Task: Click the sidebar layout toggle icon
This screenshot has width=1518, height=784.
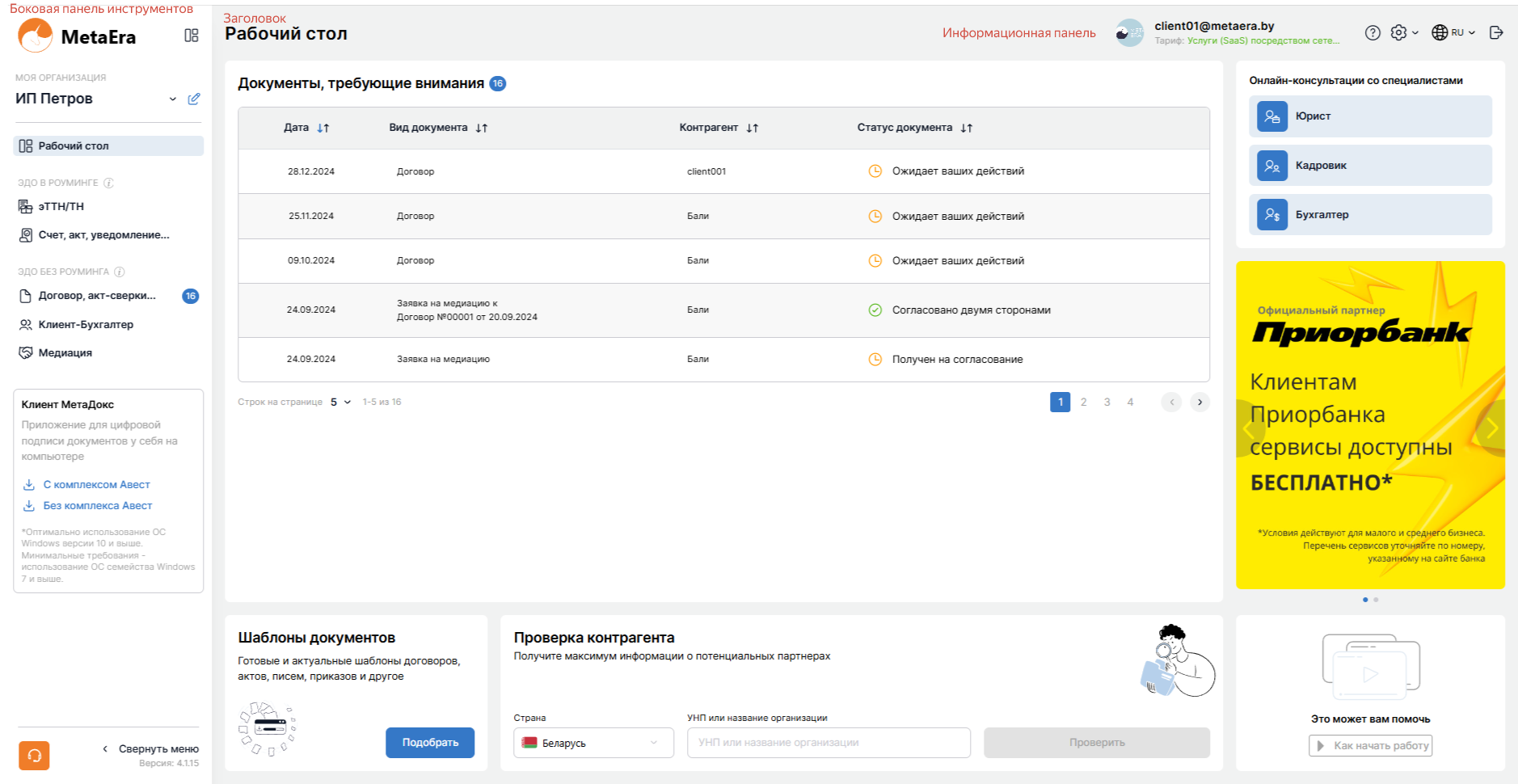Action: coord(191,36)
